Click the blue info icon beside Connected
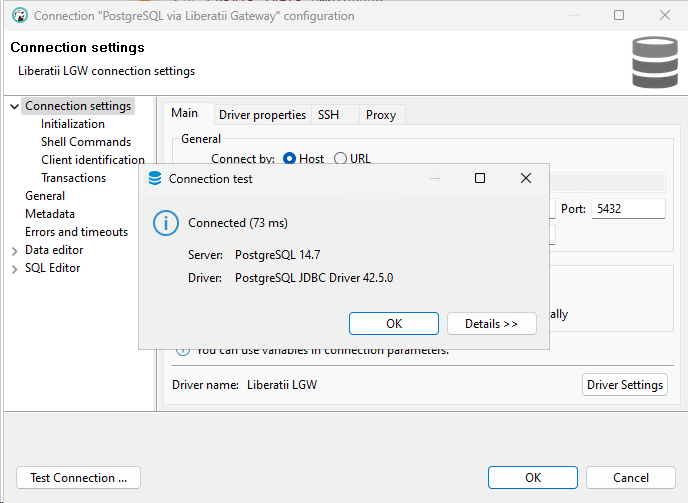688x503 pixels. coord(165,223)
